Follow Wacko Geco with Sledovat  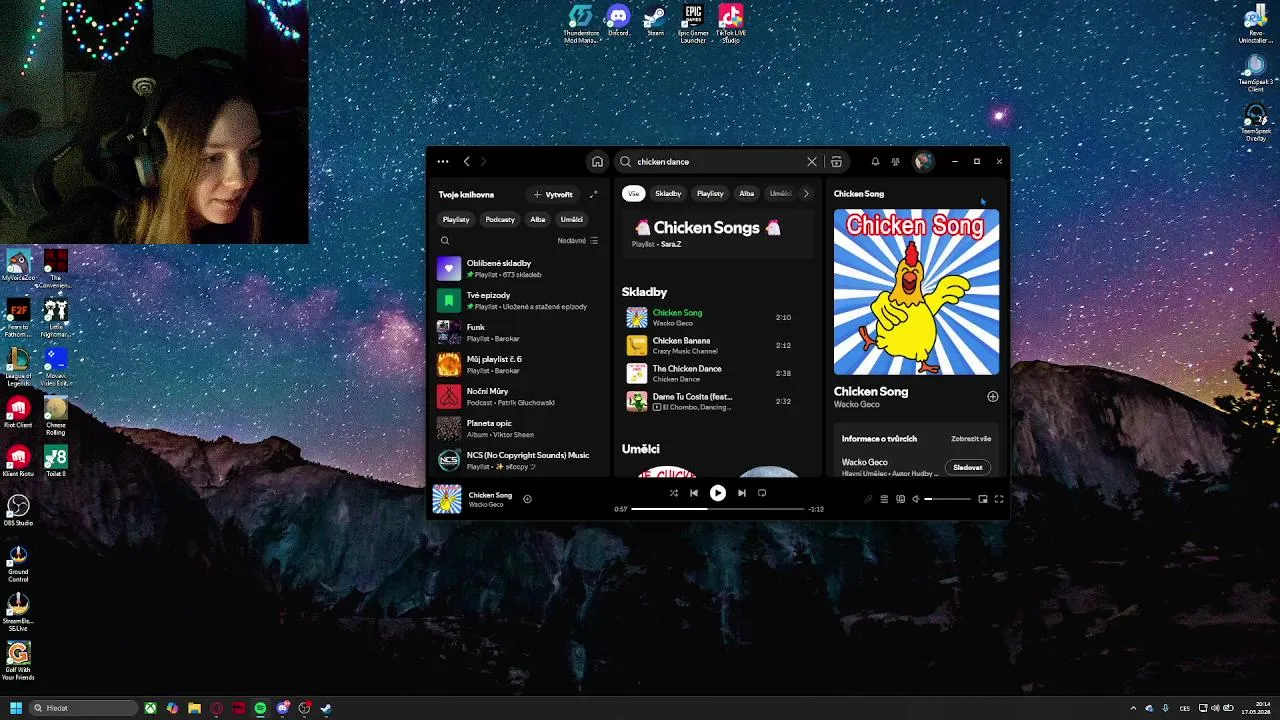967,467
